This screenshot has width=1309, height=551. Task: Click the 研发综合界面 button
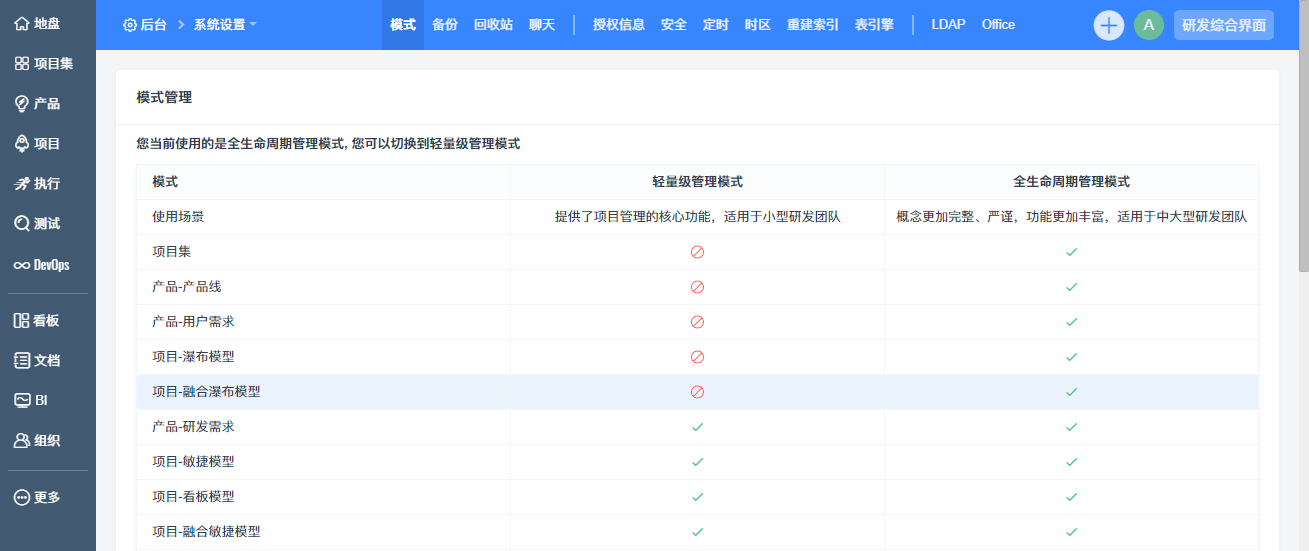1224,25
